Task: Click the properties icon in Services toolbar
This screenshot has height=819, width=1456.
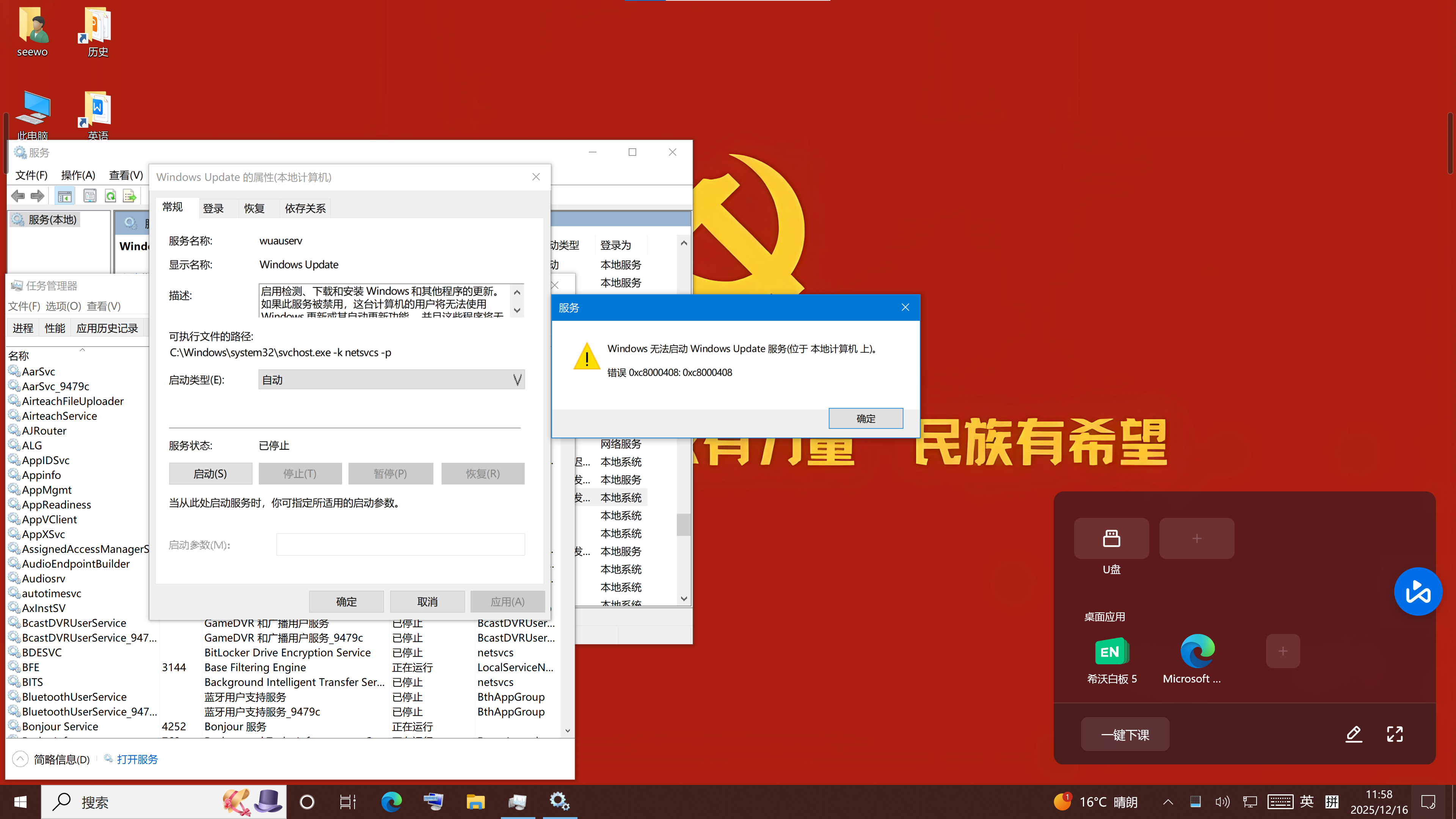Action: point(90,196)
